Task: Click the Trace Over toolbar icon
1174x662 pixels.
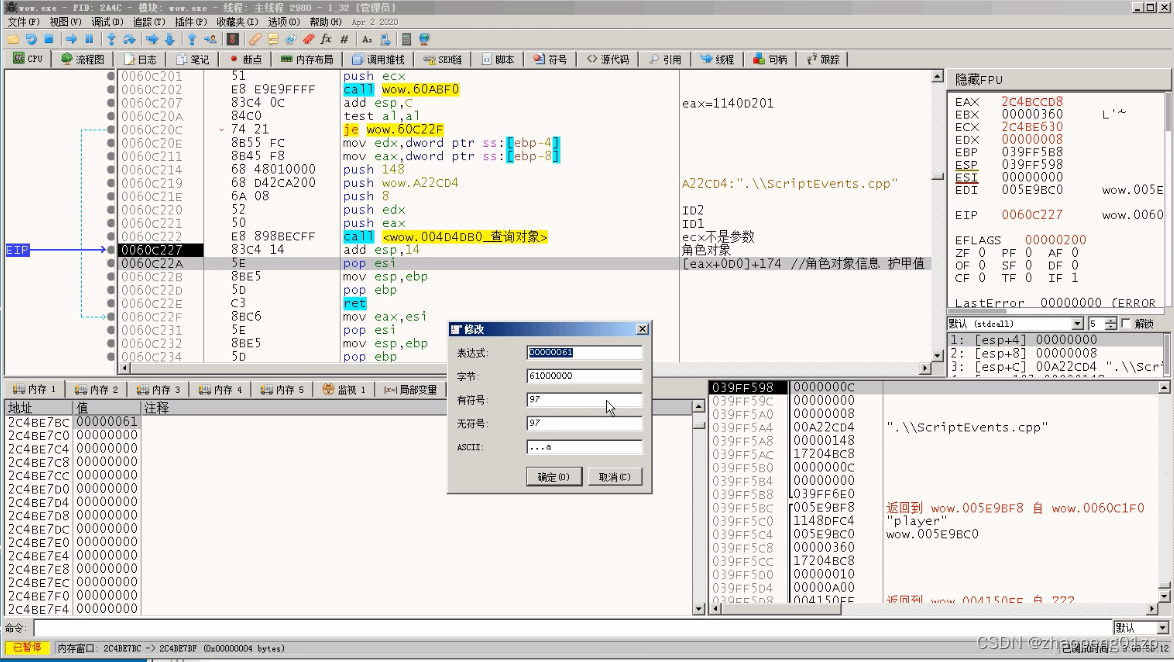Action: tap(170, 39)
